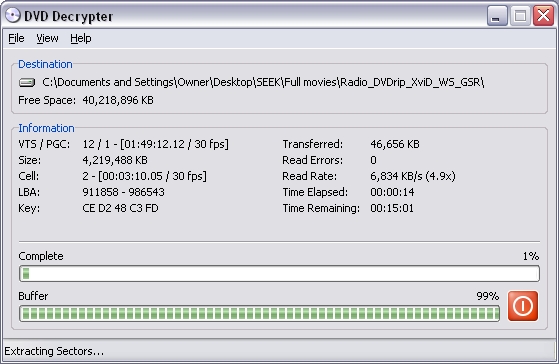559x364 pixels.
Task: Click the Size value 4,219,488 KB
Action: (115, 160)
